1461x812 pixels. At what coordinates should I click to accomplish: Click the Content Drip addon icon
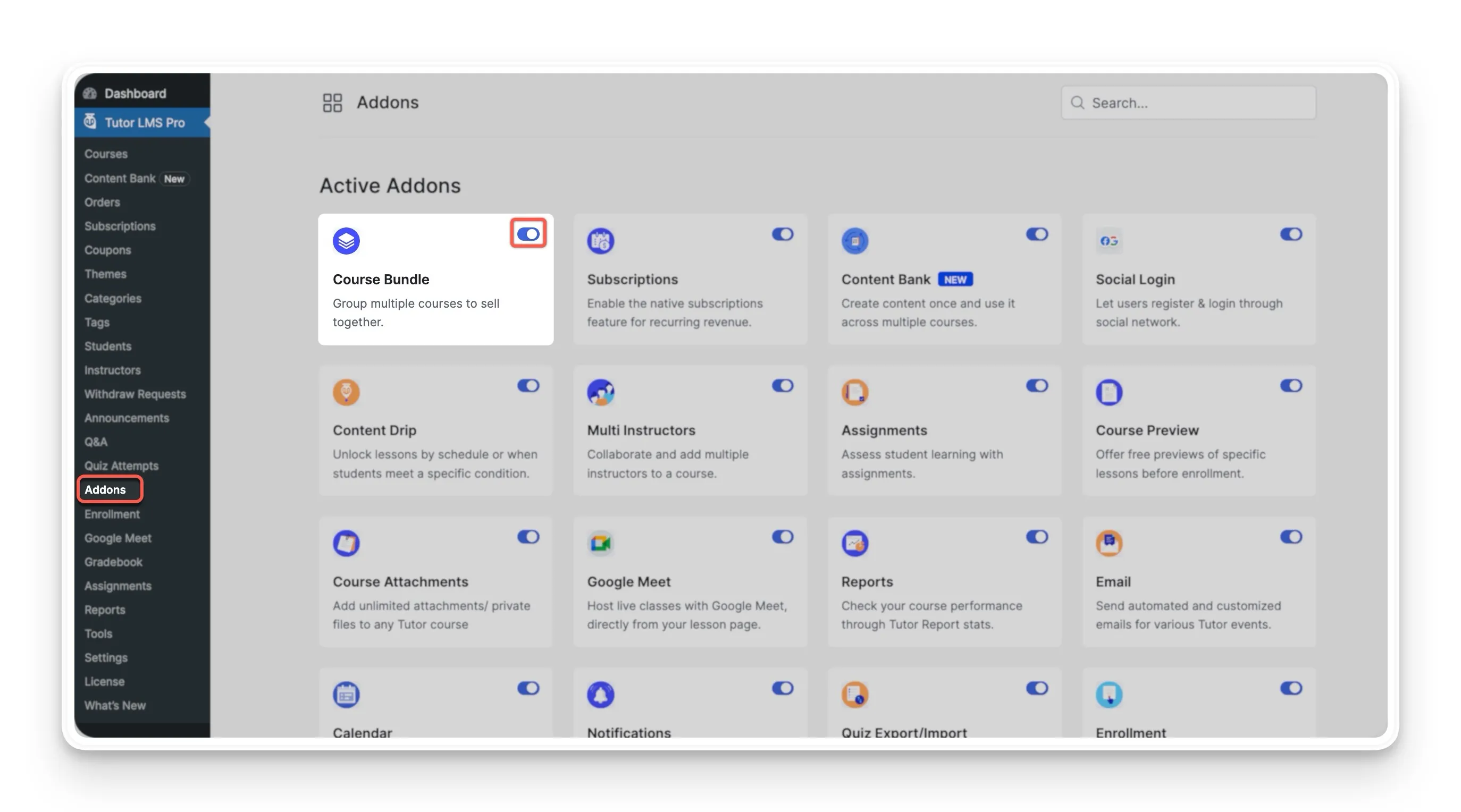tap(346, 392)
